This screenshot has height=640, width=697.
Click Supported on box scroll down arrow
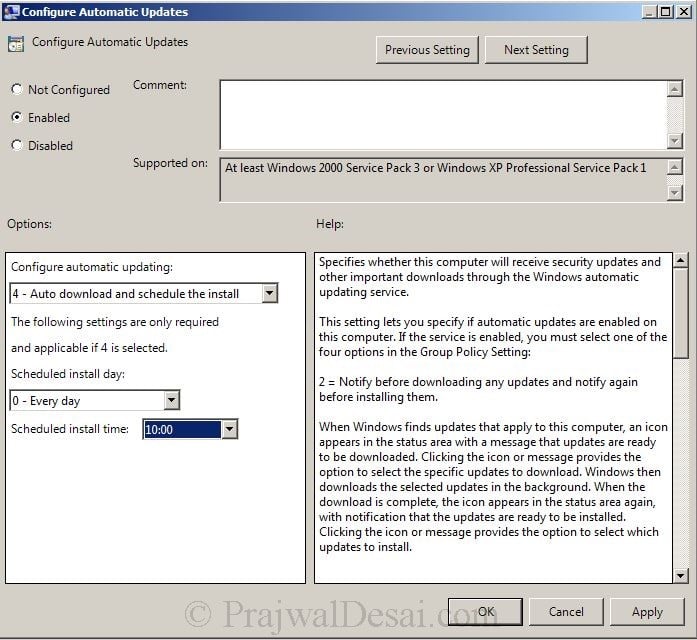675,193
